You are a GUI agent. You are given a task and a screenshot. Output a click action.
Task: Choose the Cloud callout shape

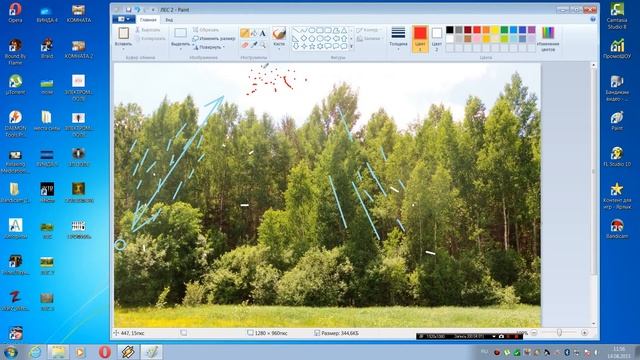click(344, 46)
